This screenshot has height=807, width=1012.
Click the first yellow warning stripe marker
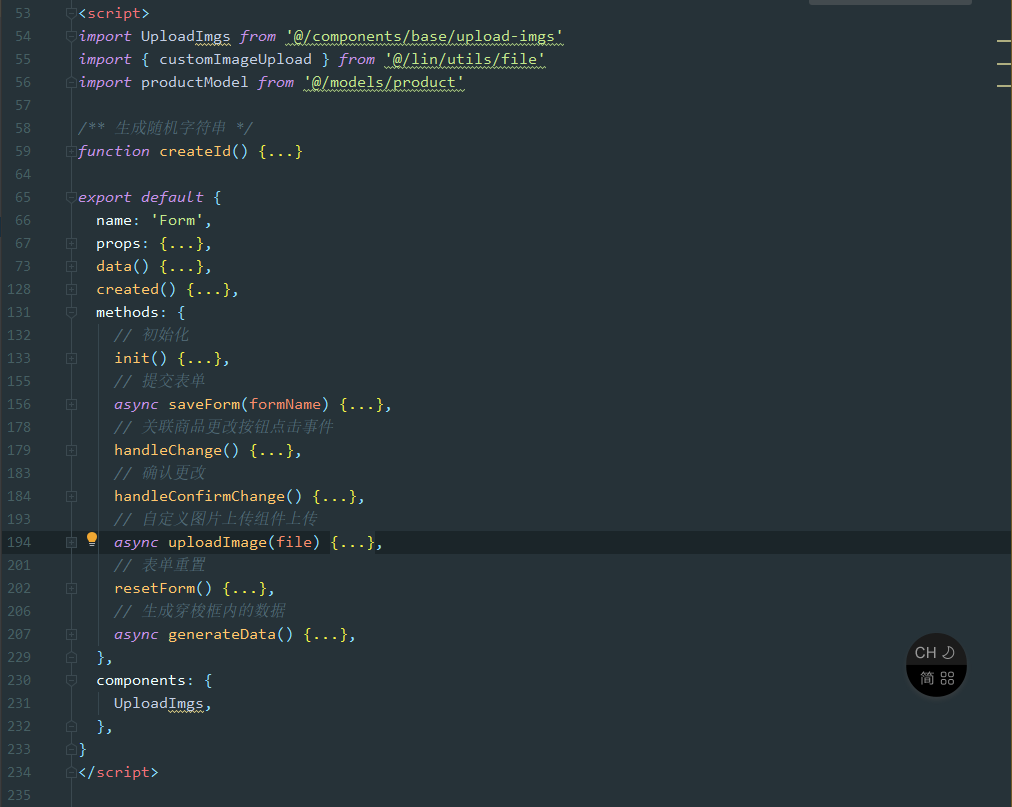(1004, 41)
